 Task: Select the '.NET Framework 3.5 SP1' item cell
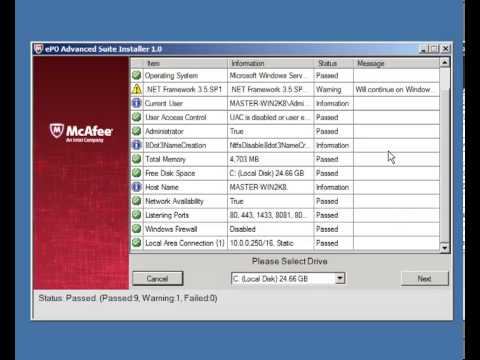(184, 90)
